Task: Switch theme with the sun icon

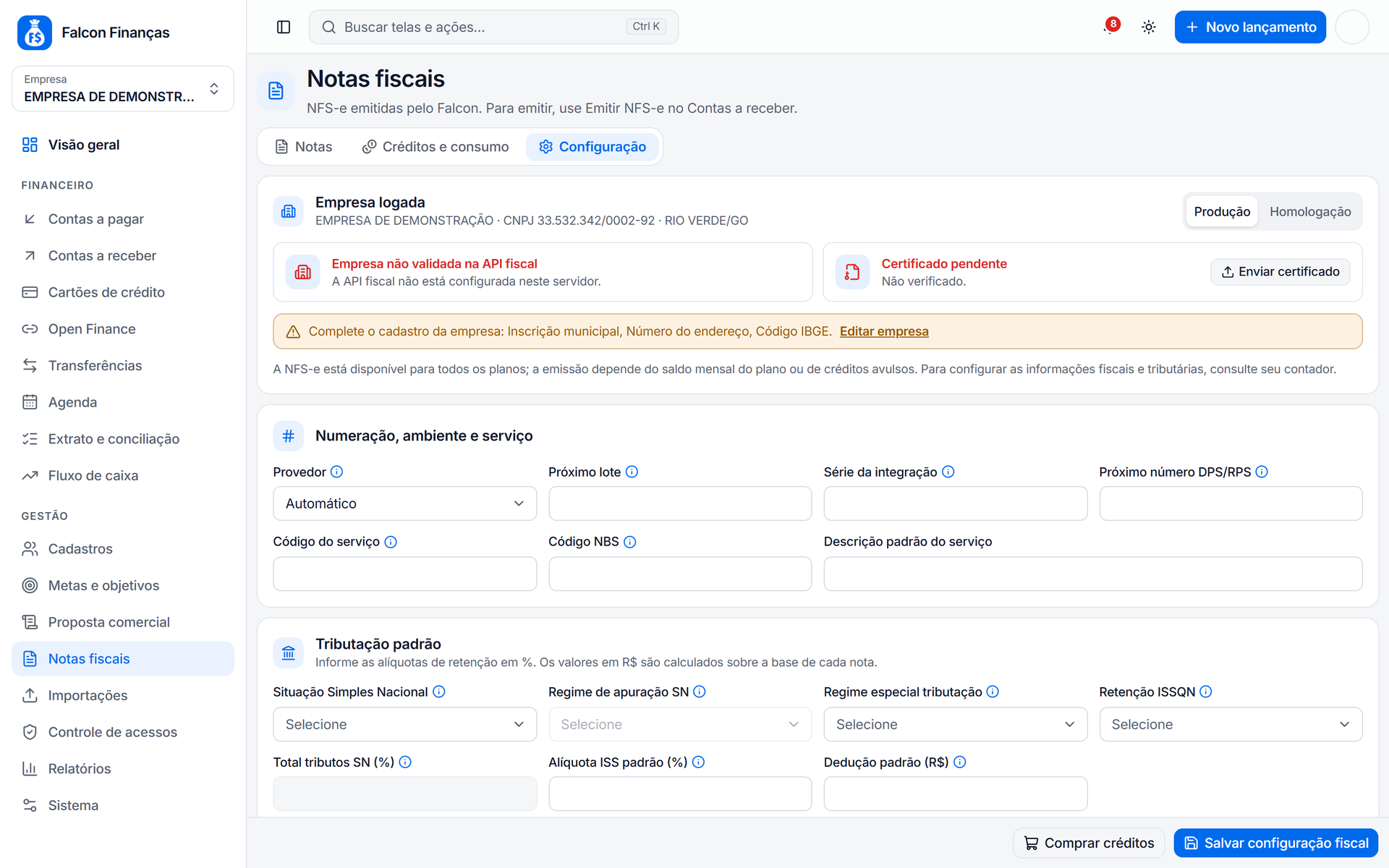Action: 1149,27
